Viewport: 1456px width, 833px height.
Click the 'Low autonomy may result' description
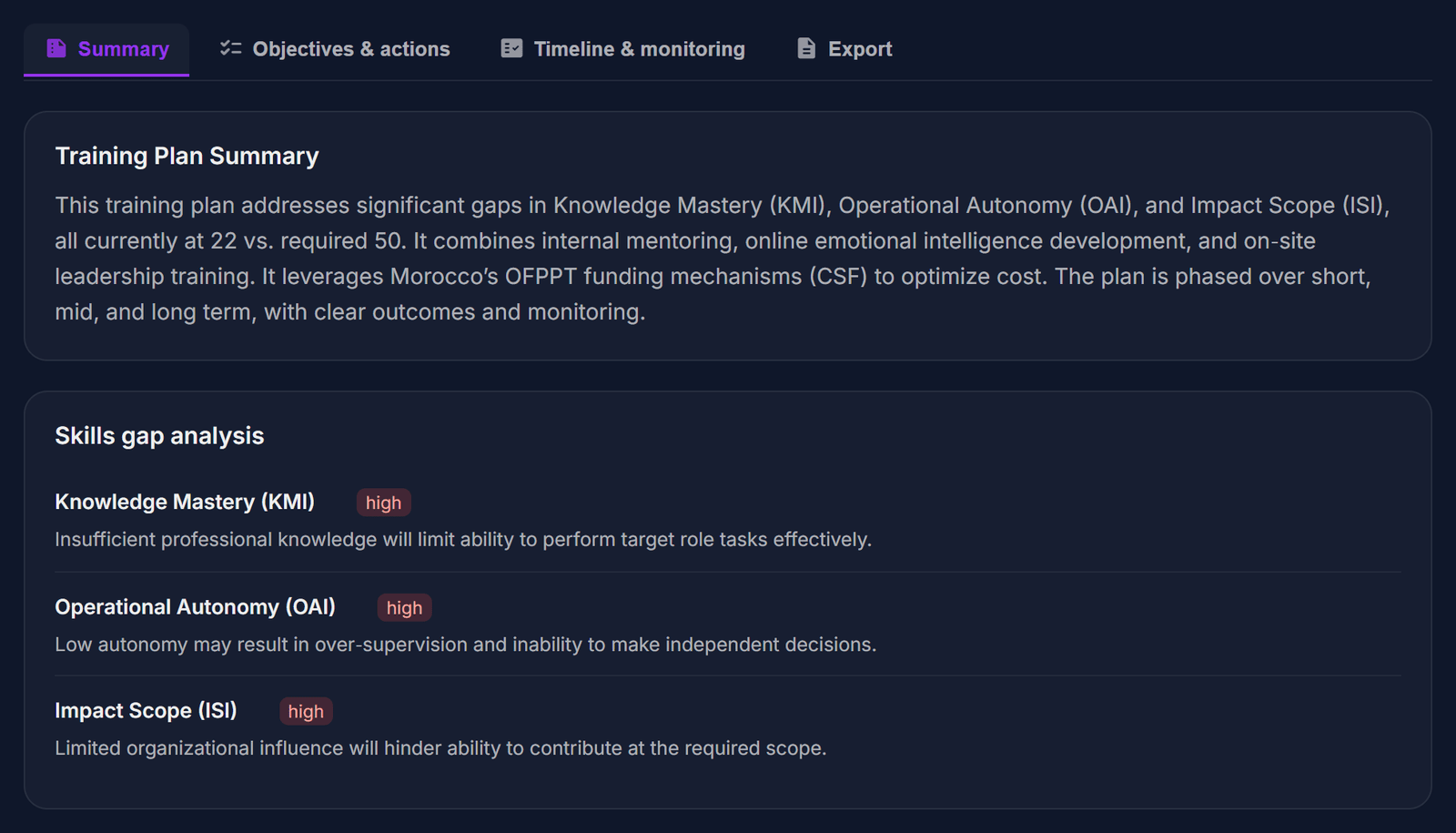[x=466, y=645]
